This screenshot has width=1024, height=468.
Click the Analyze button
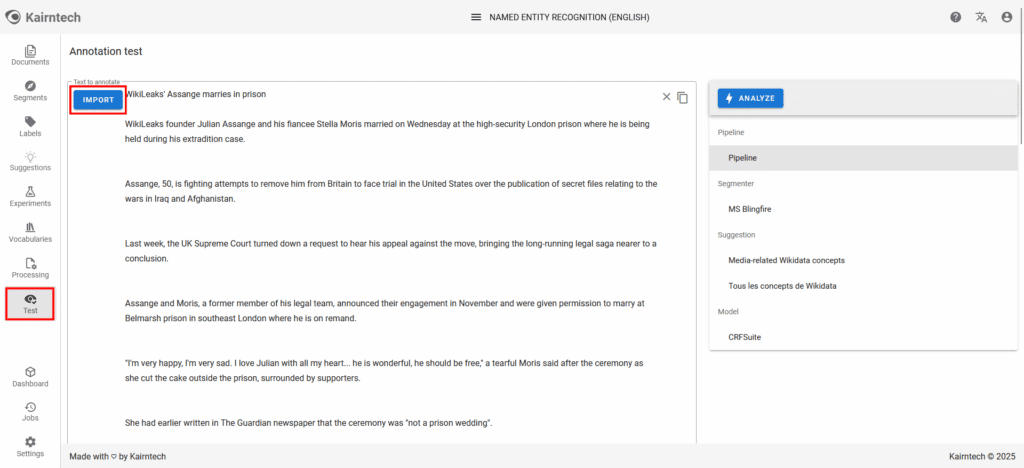point(750,98)
